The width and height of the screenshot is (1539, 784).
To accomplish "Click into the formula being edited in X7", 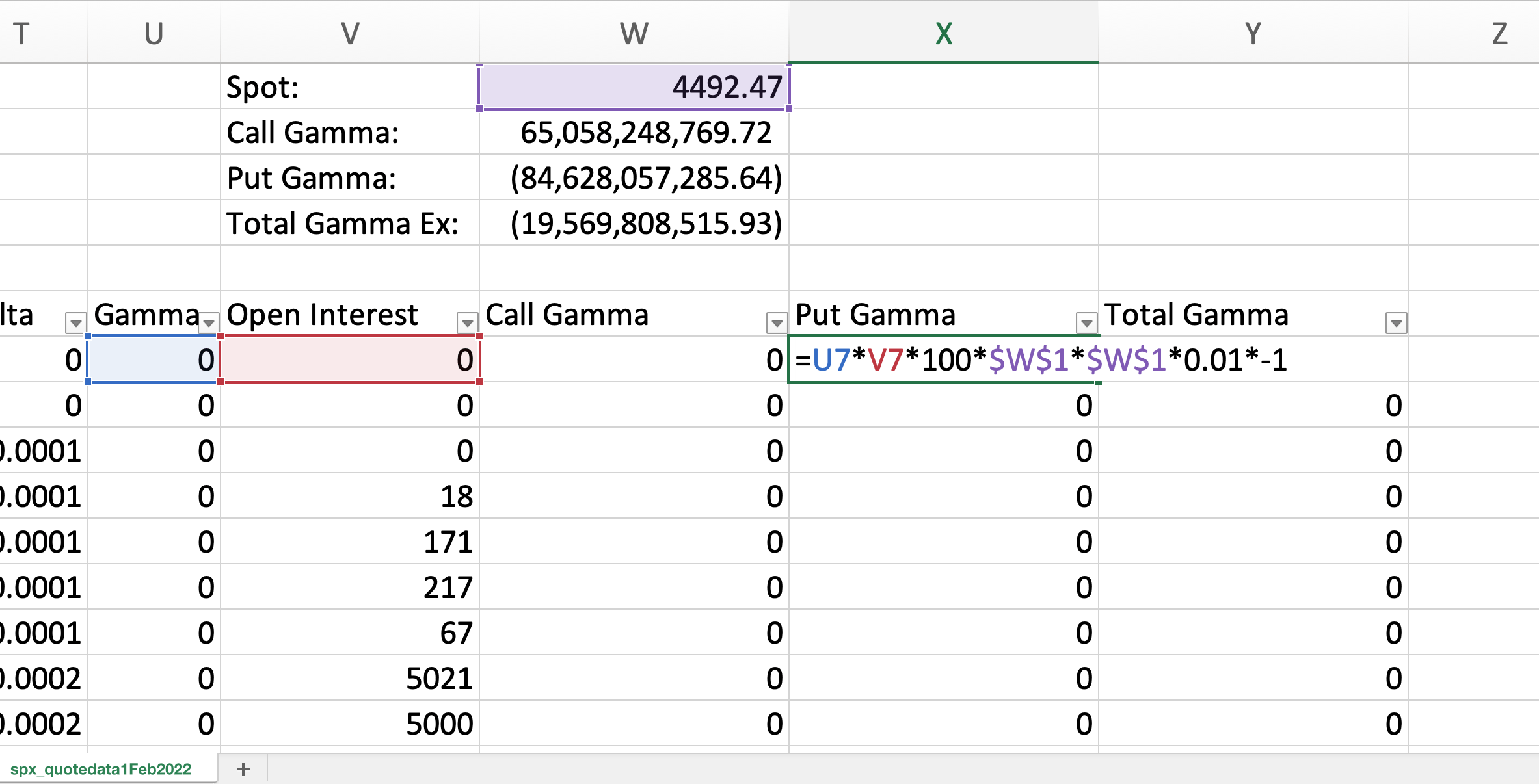I will point(943,361).
